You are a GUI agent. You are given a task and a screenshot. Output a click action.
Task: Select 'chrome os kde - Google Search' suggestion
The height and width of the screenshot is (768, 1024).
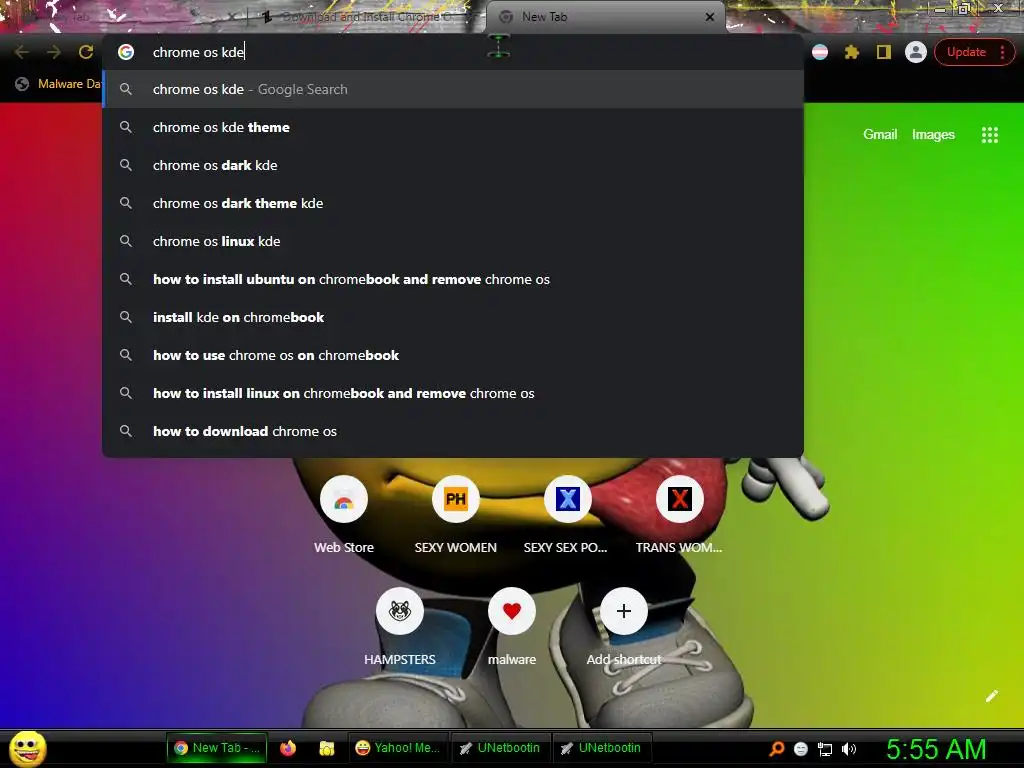click(x=453, y=89)
